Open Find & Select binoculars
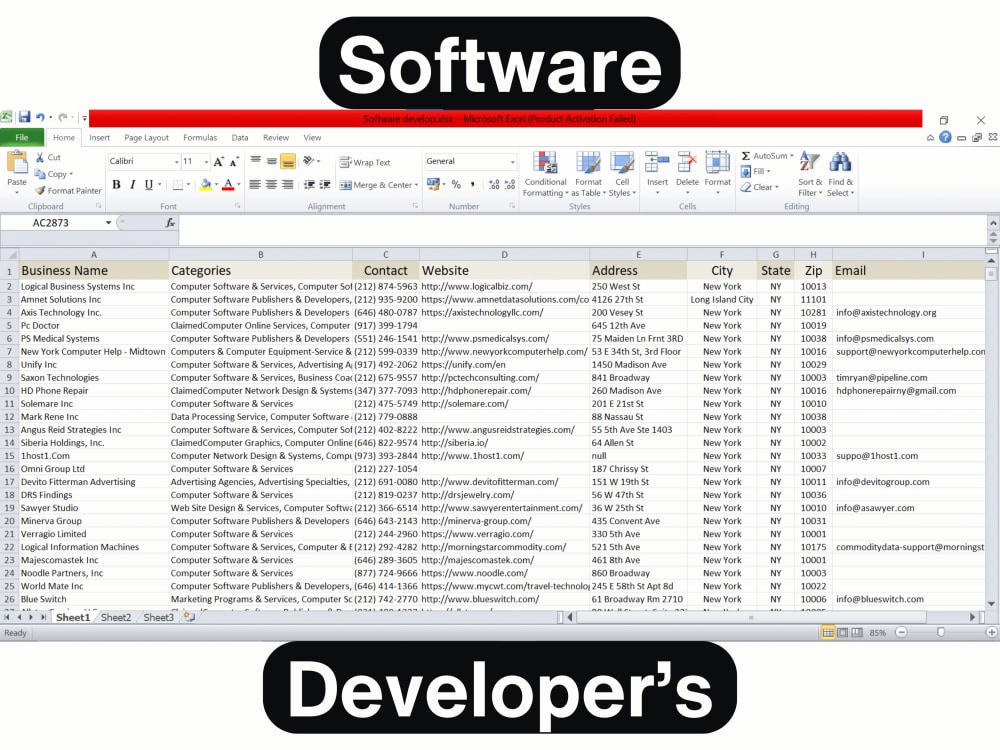The image size is (1000, 750). (841, 174)
